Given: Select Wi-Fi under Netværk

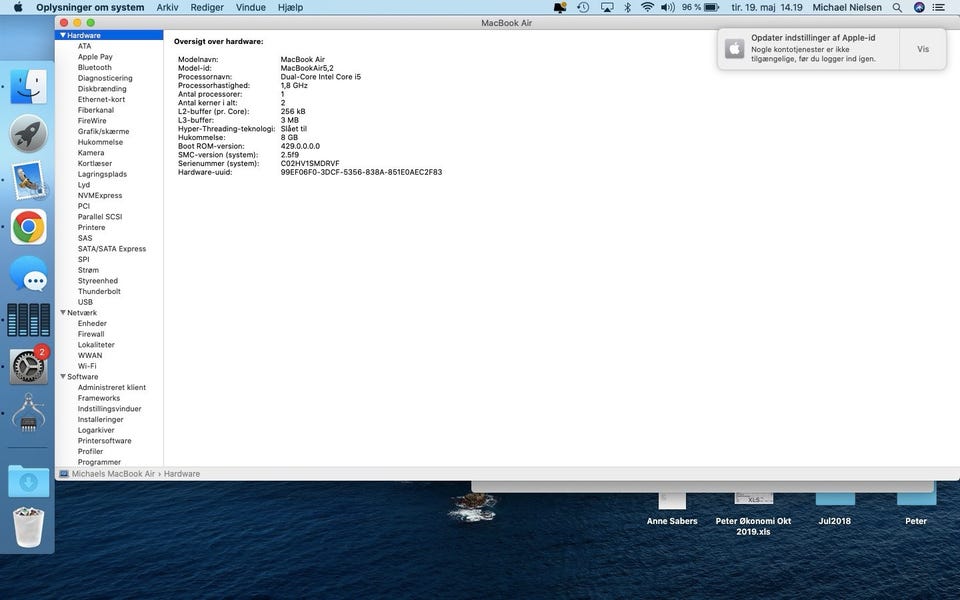Looking at the screenshot, I should [x=87, y=366].
